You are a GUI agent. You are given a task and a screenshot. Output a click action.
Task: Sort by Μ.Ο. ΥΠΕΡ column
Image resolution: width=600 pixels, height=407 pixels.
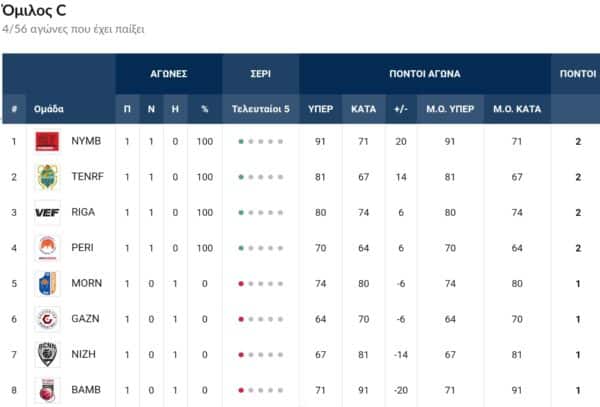(450, 108)
